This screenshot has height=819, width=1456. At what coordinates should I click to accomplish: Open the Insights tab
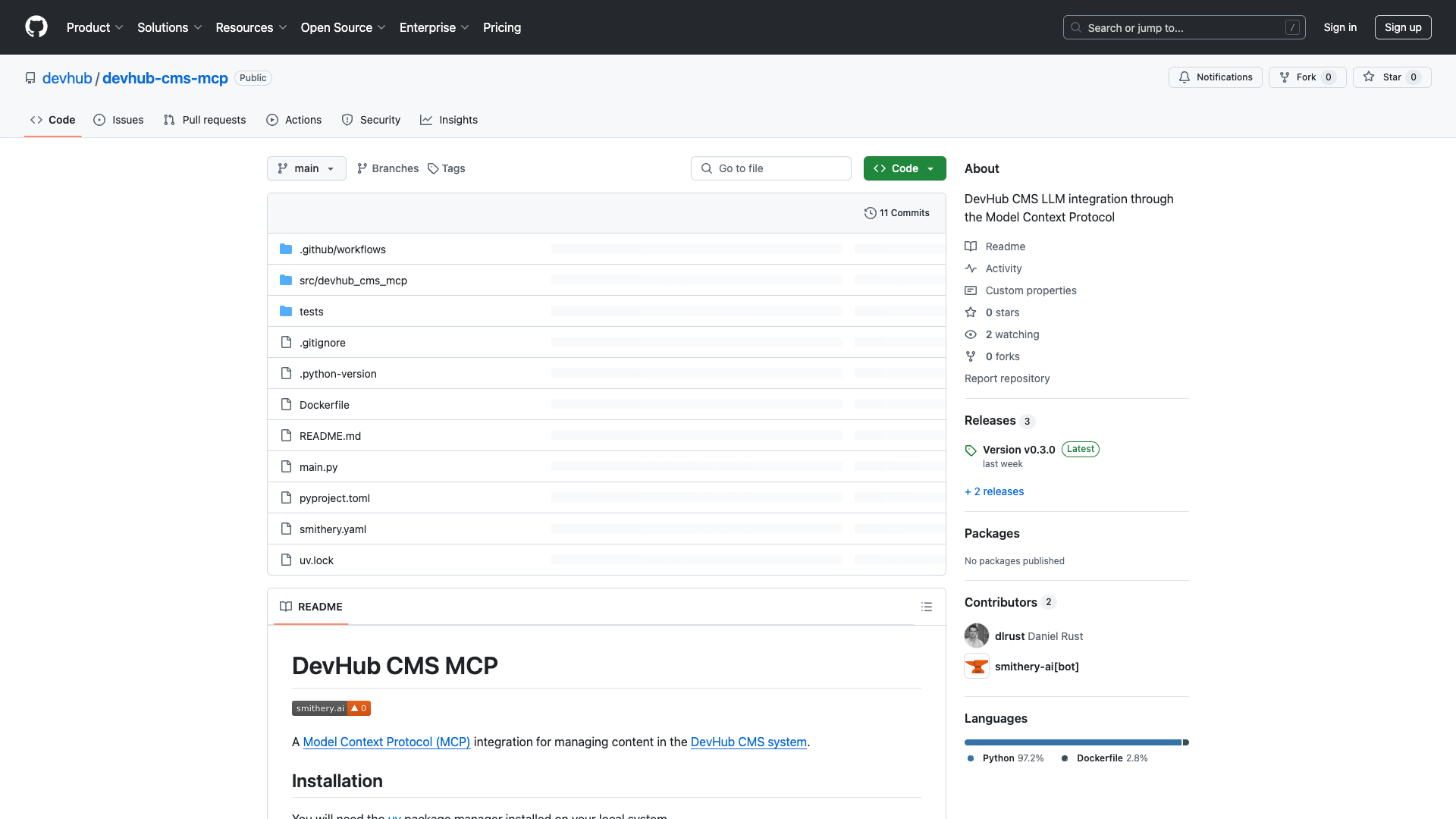(x=449, y=120)
